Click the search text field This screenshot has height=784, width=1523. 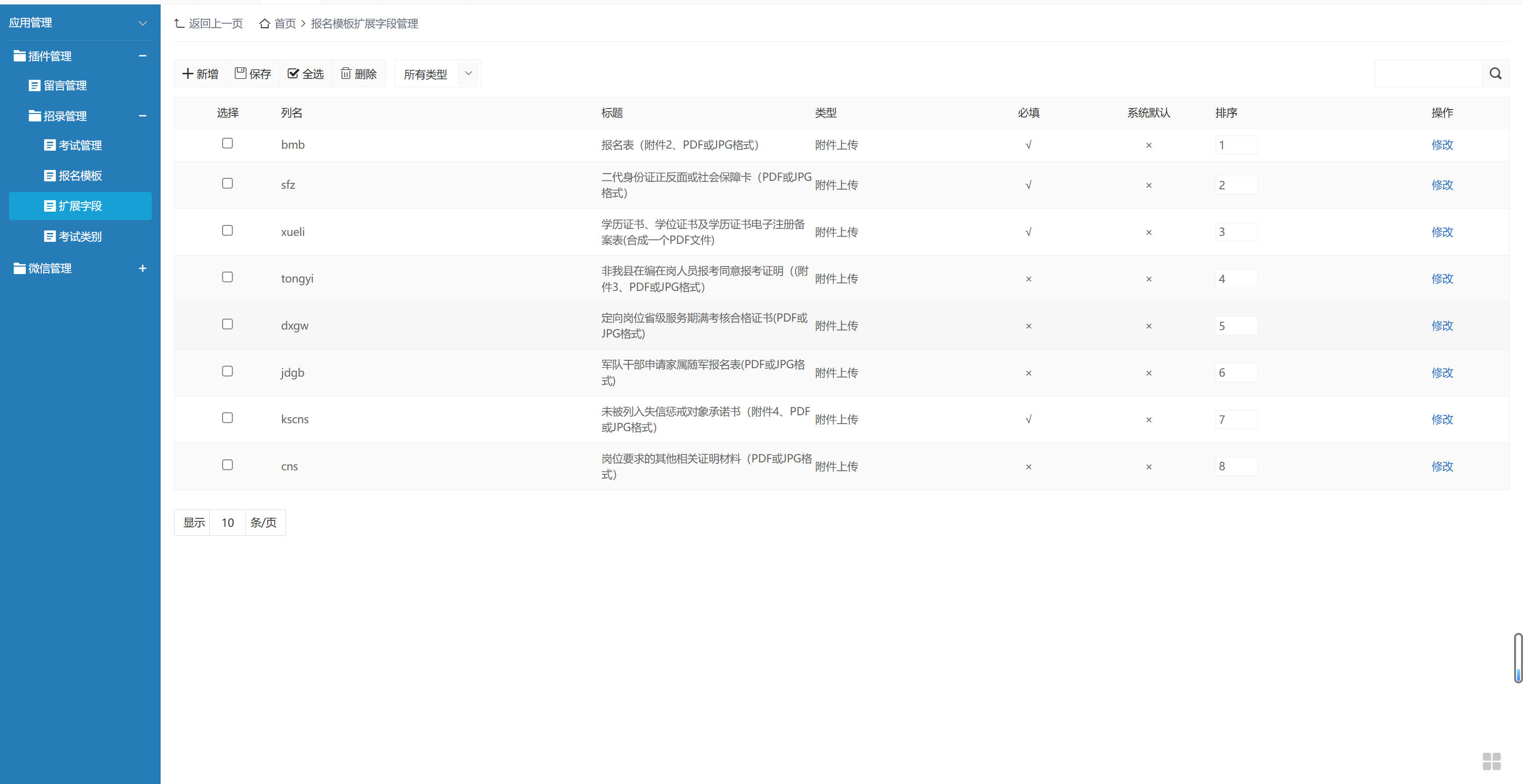pyautogui.click(x=1428, y=73)
